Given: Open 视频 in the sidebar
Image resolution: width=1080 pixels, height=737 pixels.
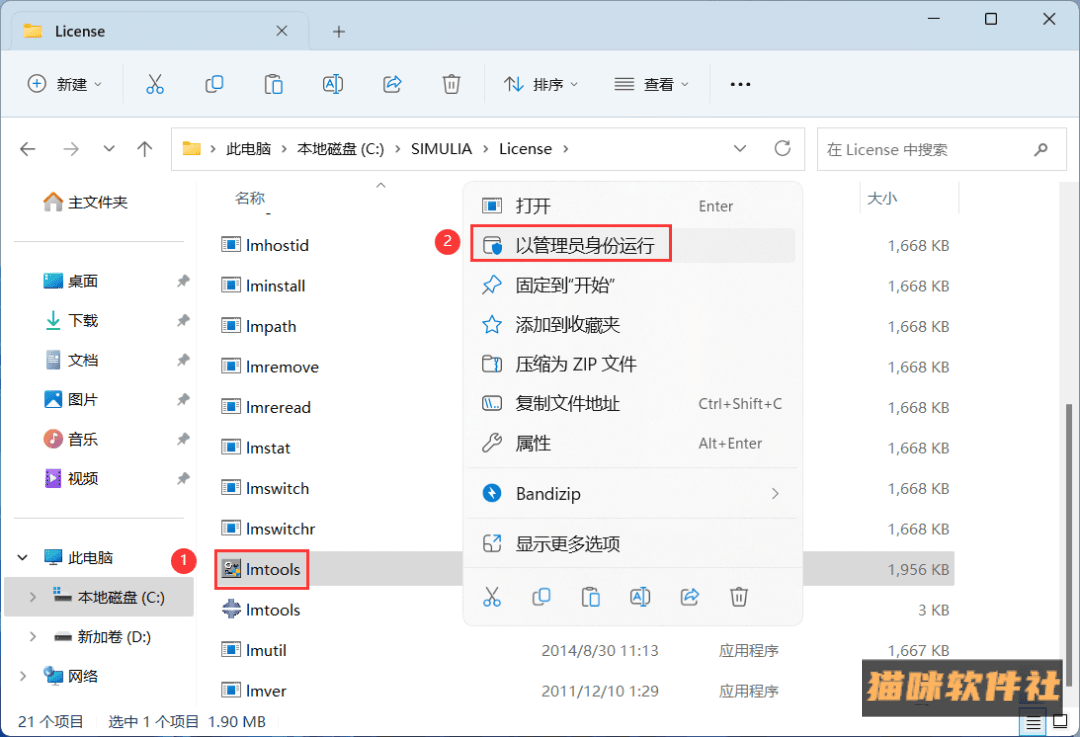Looking at the screenshot, I should [71, 478].
